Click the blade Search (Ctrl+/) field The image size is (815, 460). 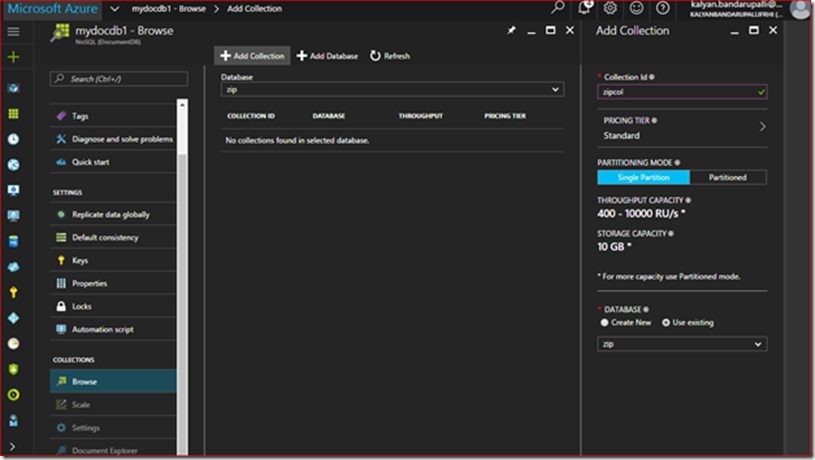(x=119, y=78)
